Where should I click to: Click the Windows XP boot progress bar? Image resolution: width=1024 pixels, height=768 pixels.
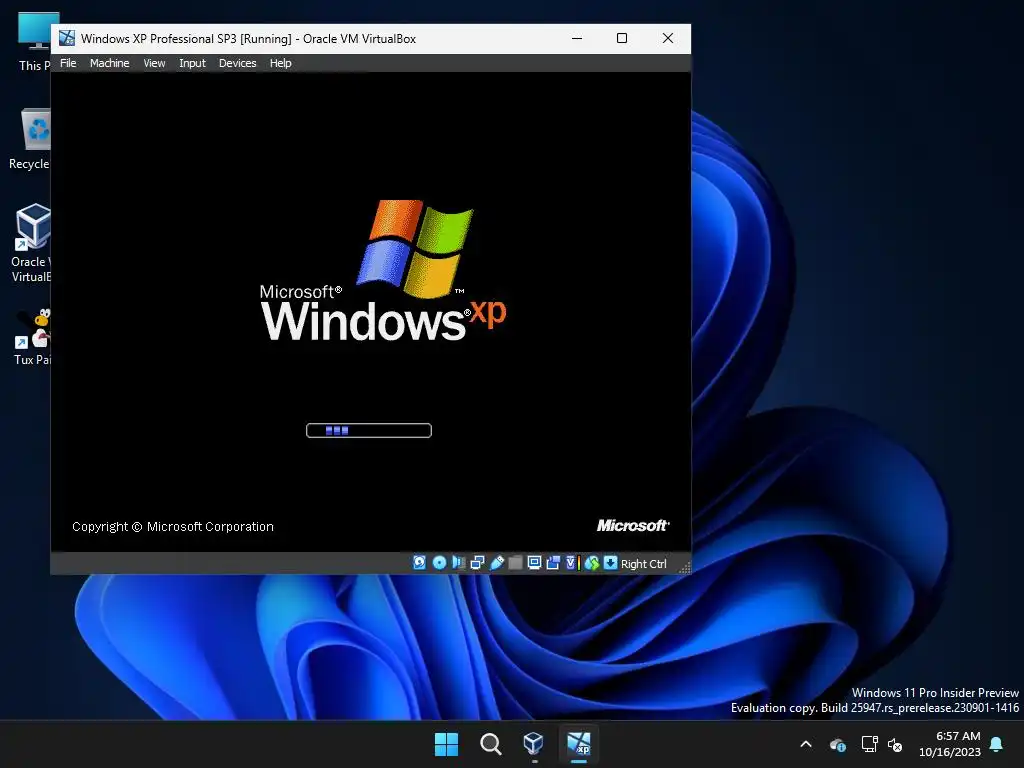pyautogui.click(x=369, y=430)
